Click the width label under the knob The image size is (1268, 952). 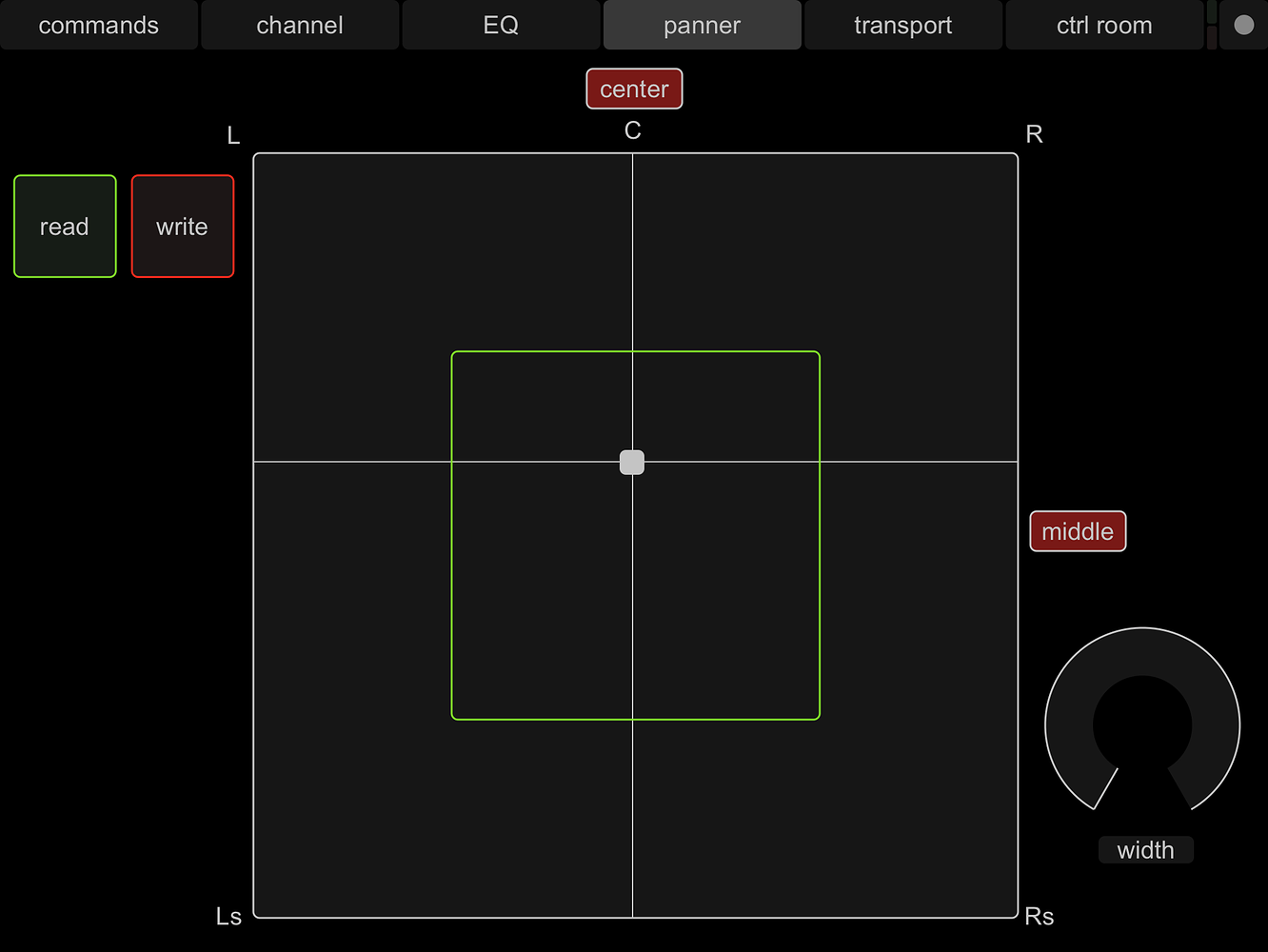tap(1145, 849)
